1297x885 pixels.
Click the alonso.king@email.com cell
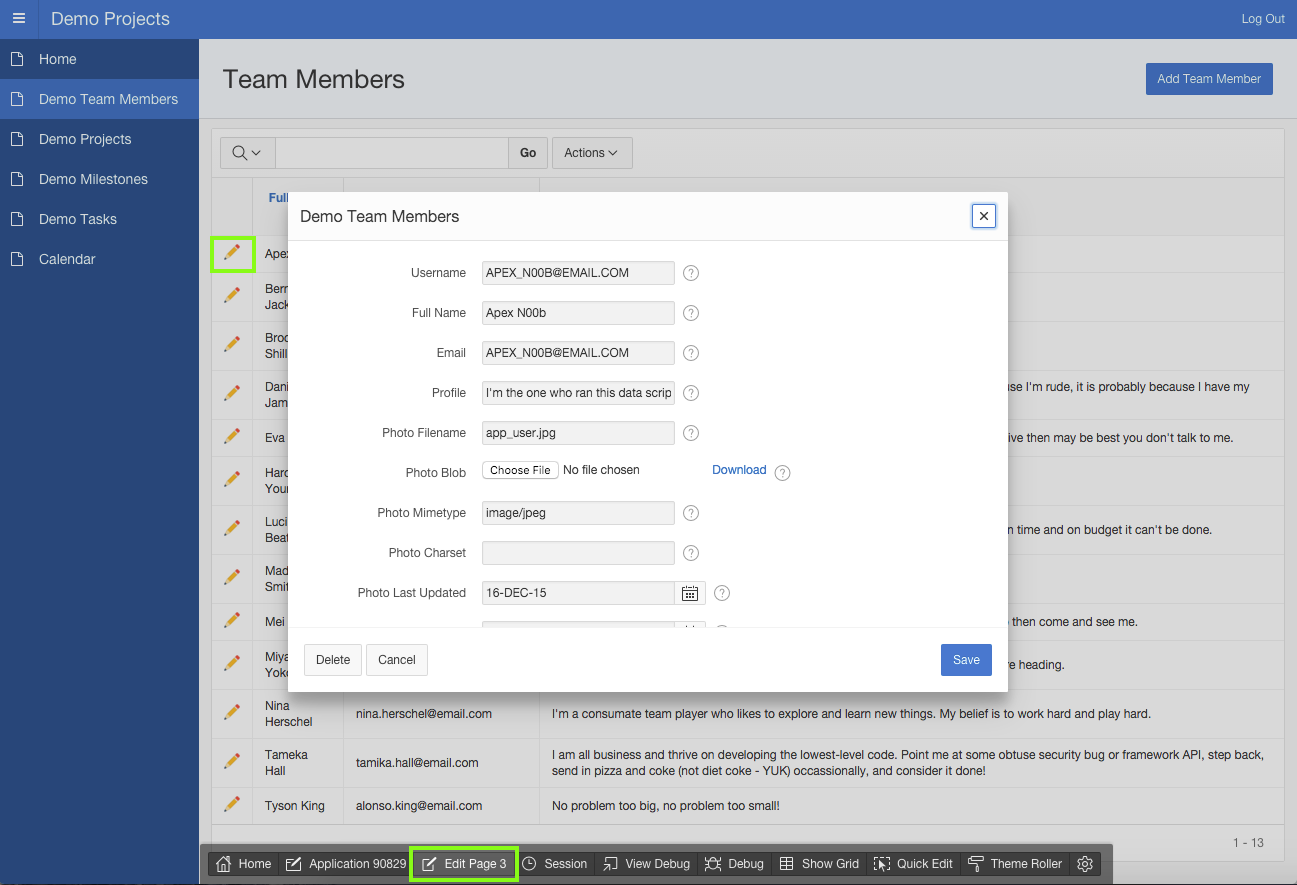point(419,806)
